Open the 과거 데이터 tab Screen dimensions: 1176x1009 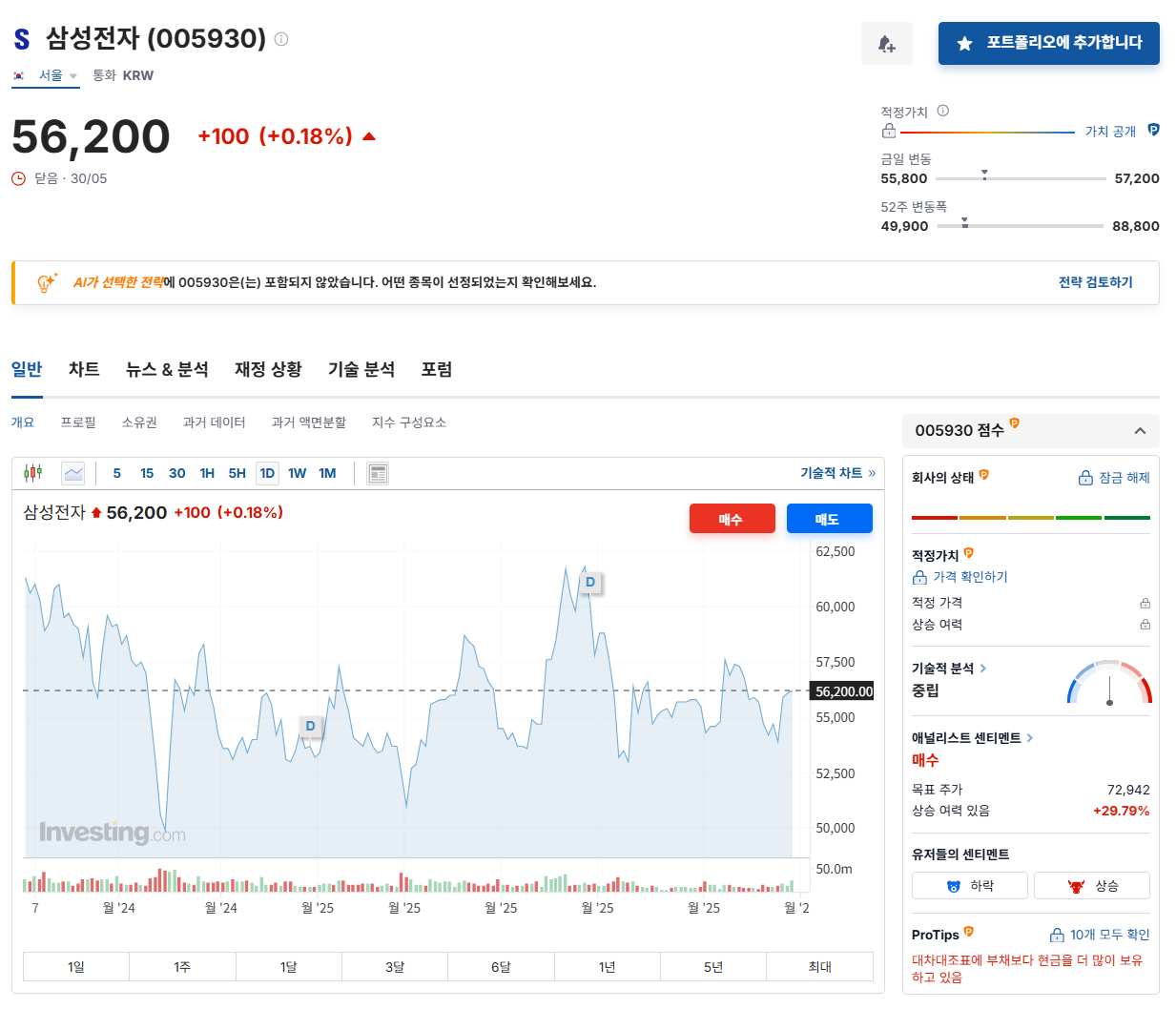(x=214, y=422)
